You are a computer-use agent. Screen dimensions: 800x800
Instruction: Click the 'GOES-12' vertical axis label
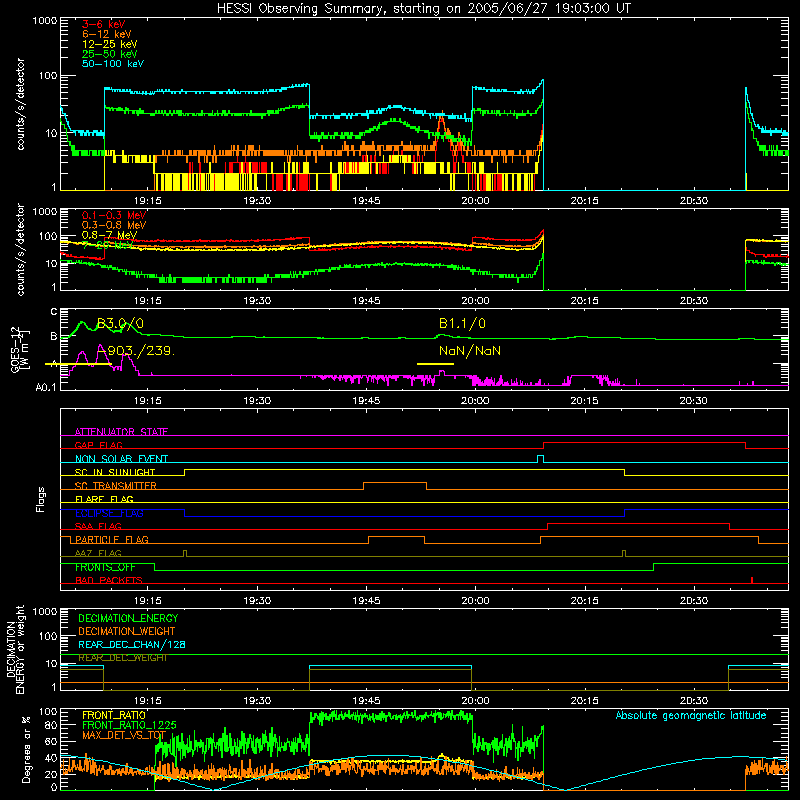[15, 349]
